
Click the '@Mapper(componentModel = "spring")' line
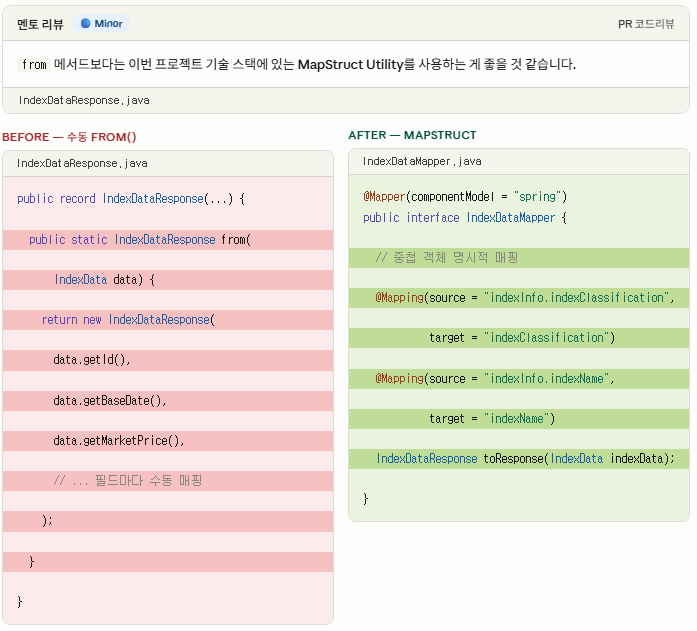point(465,197)
